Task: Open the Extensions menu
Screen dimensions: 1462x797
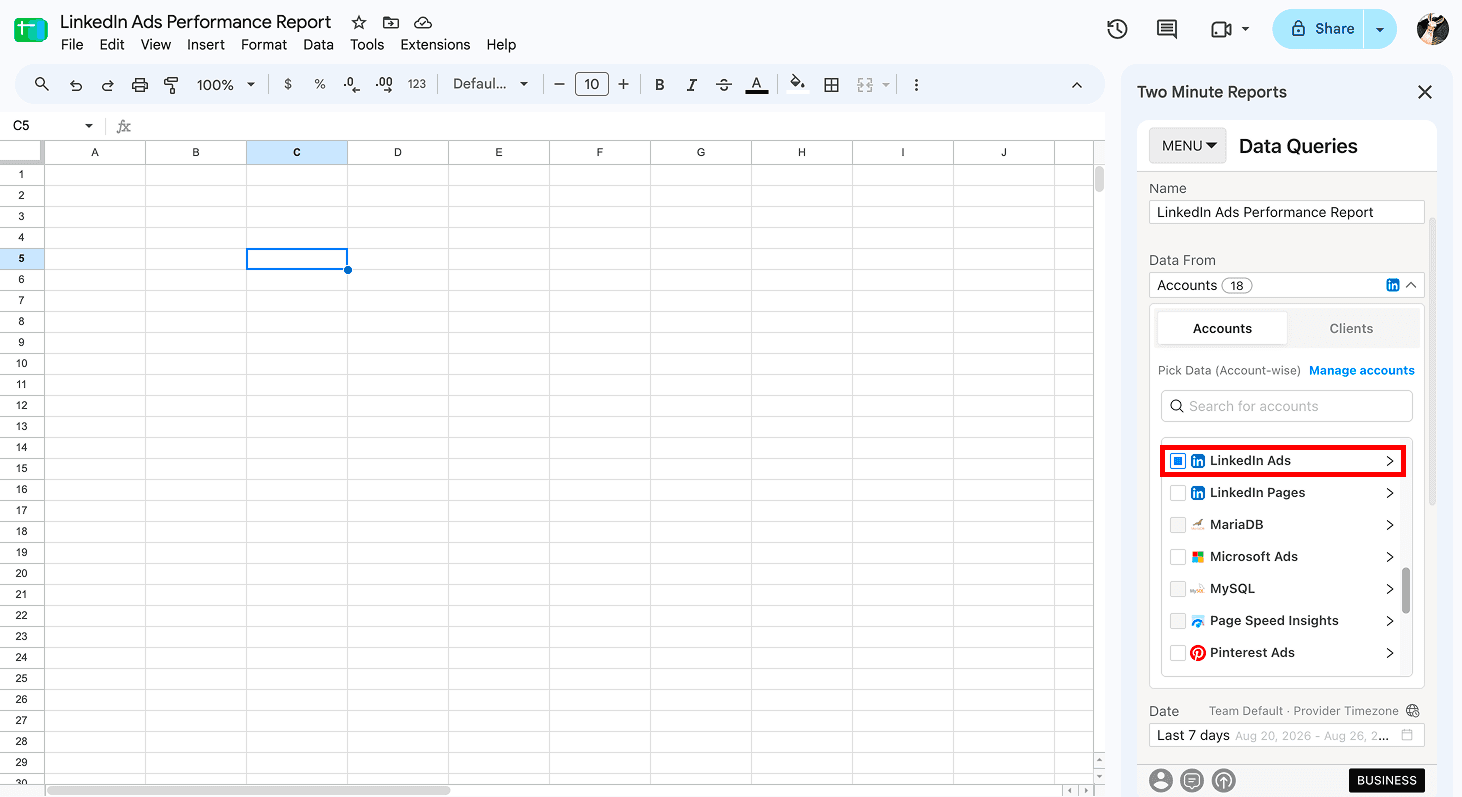Action: click(435, 45)
